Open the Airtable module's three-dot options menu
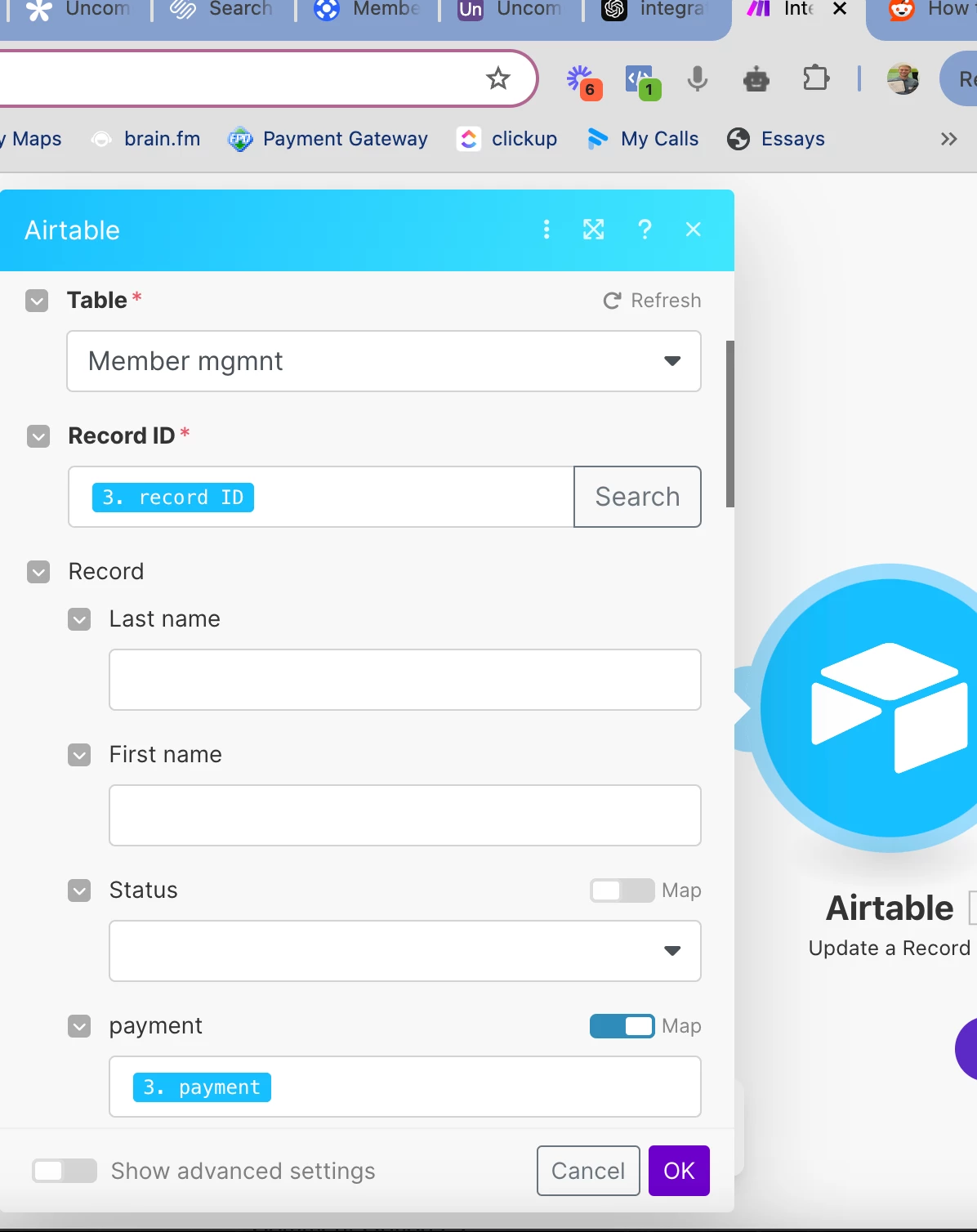 (546, 230)
